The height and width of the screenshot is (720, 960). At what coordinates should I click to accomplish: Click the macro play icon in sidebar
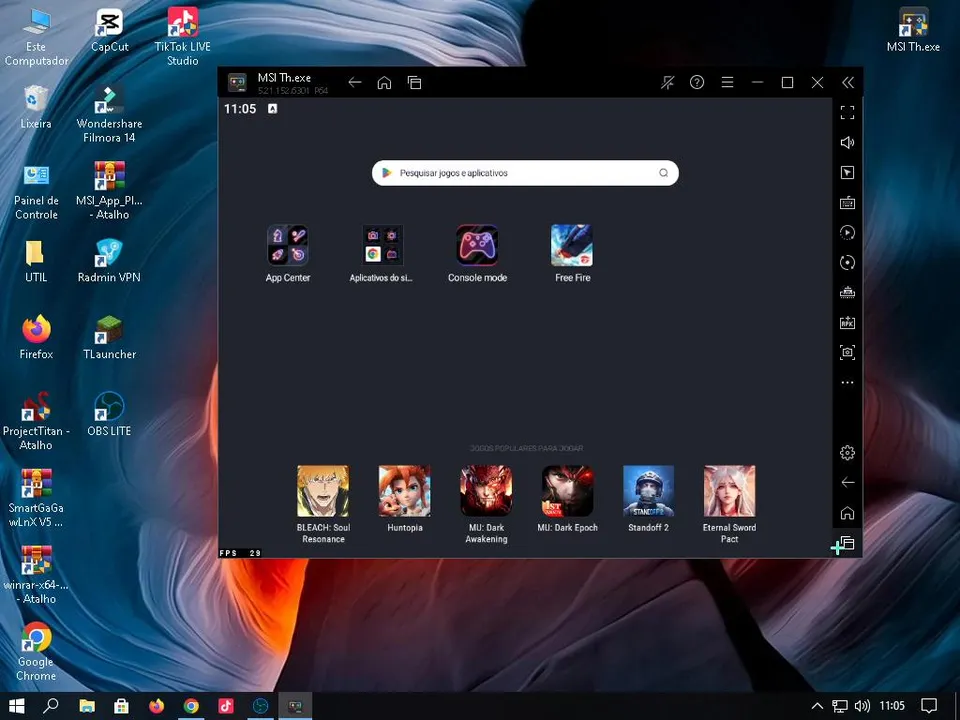click(847, 233)
